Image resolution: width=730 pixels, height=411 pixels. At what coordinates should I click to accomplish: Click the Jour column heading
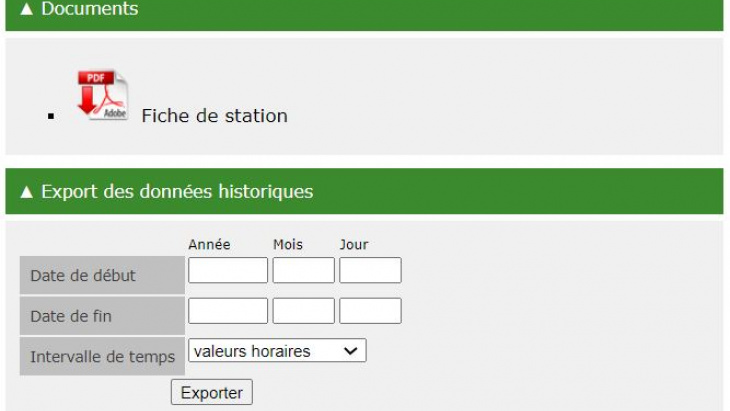[x=353, y=244]
